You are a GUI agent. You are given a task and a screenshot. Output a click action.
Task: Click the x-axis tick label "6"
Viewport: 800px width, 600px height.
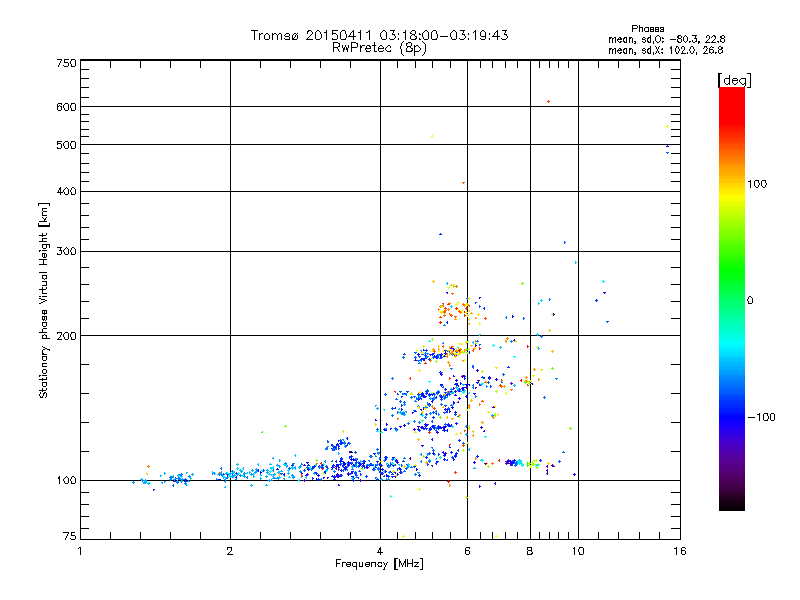tap(467, 551)
